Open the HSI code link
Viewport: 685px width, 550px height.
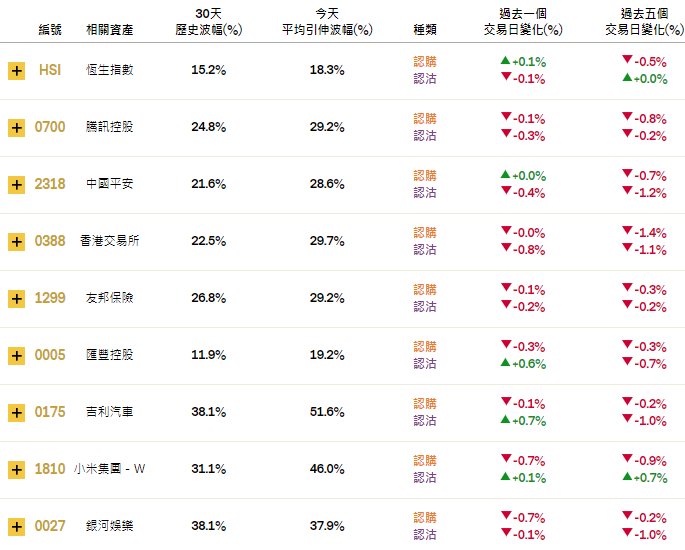point(49,70)
